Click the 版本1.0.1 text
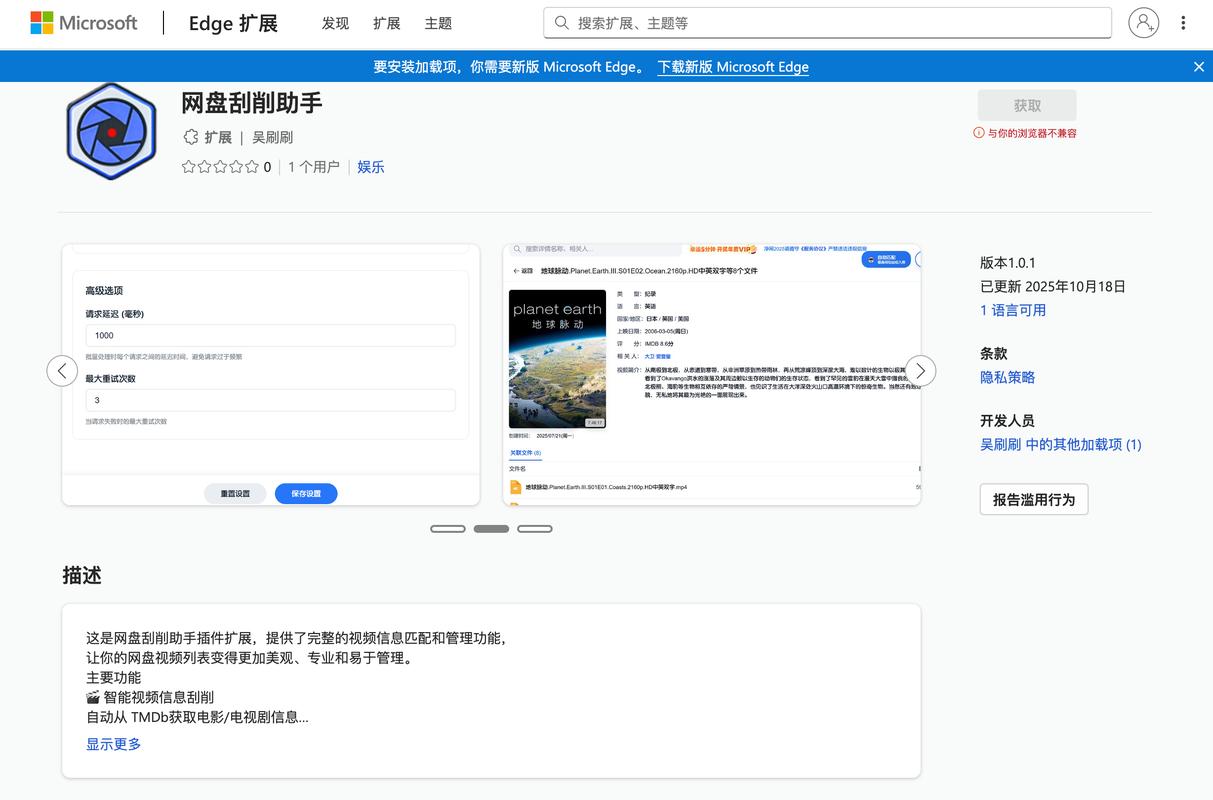This screenshot has height=800, width=1213. click(1008, 263)
